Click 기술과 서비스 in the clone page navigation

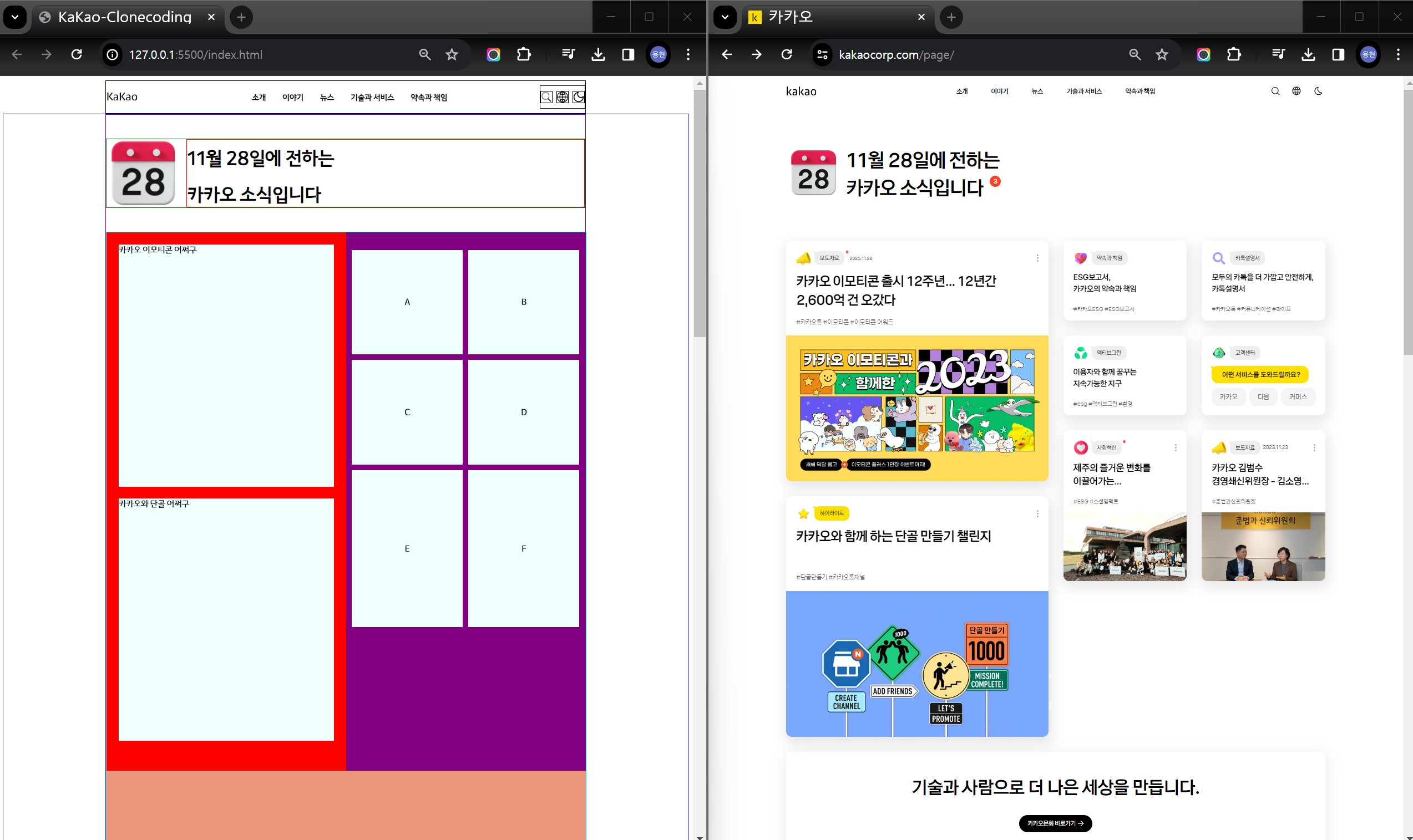click(x=372, y=98)
